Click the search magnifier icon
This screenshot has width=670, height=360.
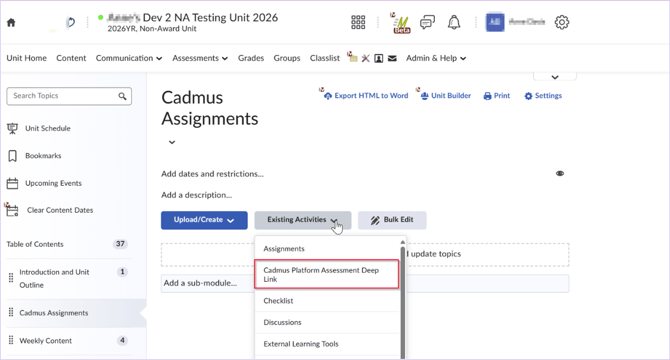122,96
